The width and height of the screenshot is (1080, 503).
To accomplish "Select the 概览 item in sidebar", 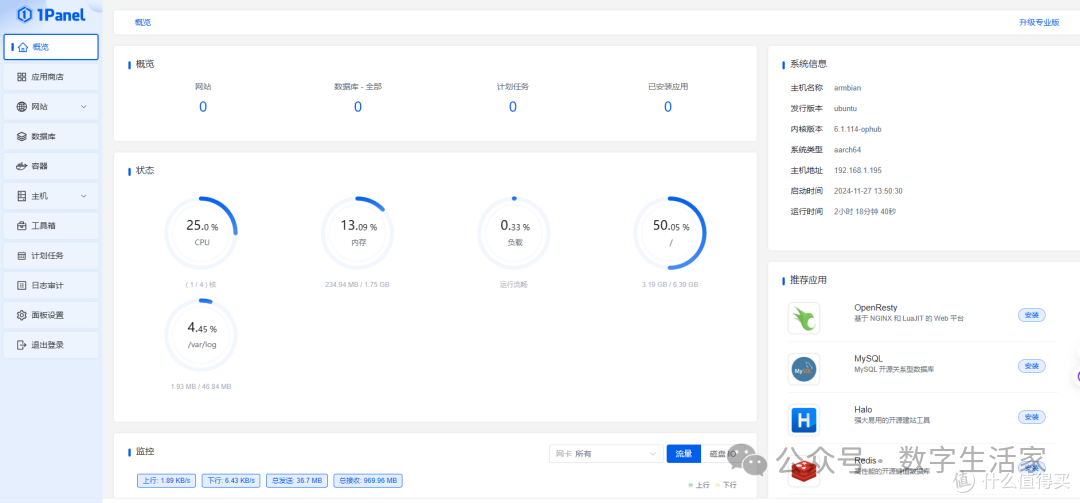I will click(51, 47).
